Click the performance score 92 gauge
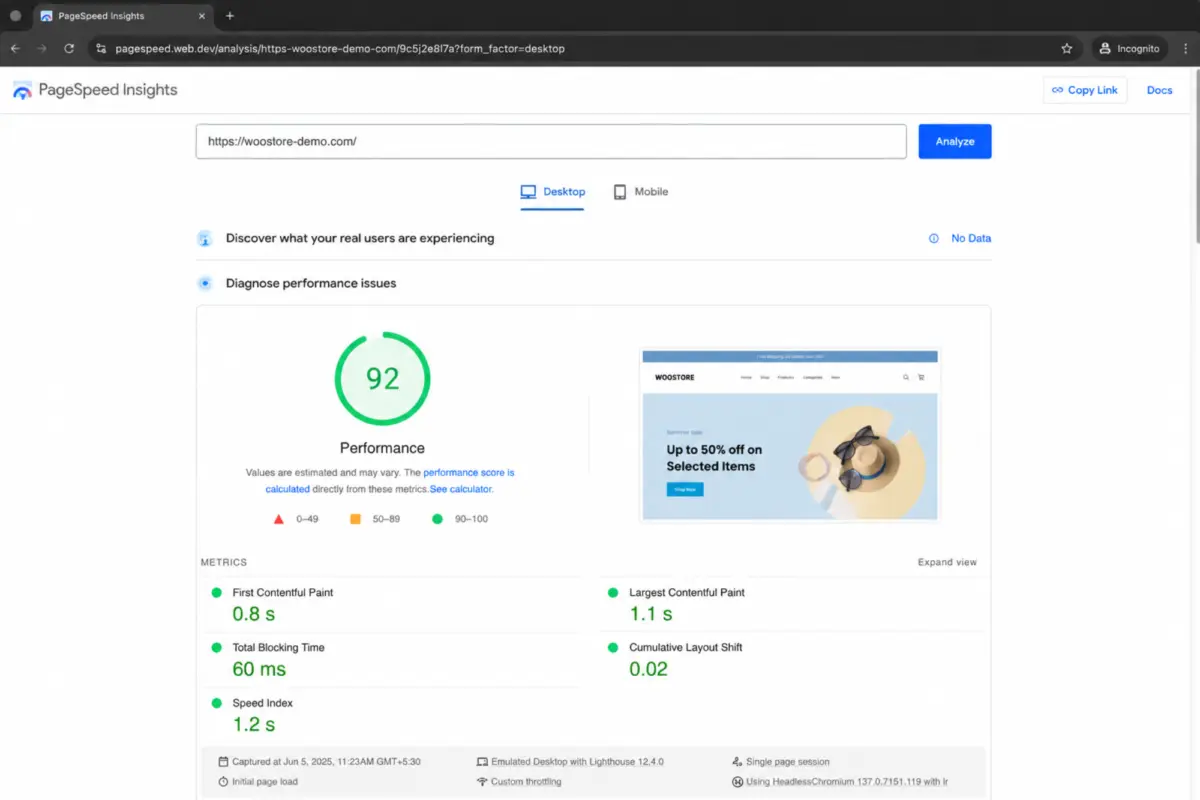 (382, 379)
